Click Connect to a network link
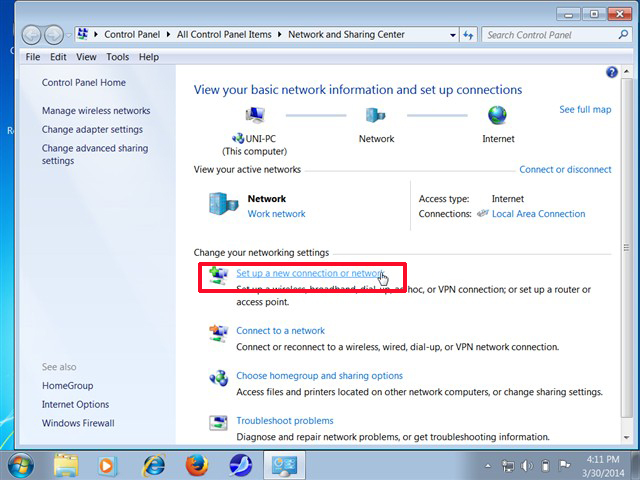Screen dimensions: 640x480 [280, 331]
